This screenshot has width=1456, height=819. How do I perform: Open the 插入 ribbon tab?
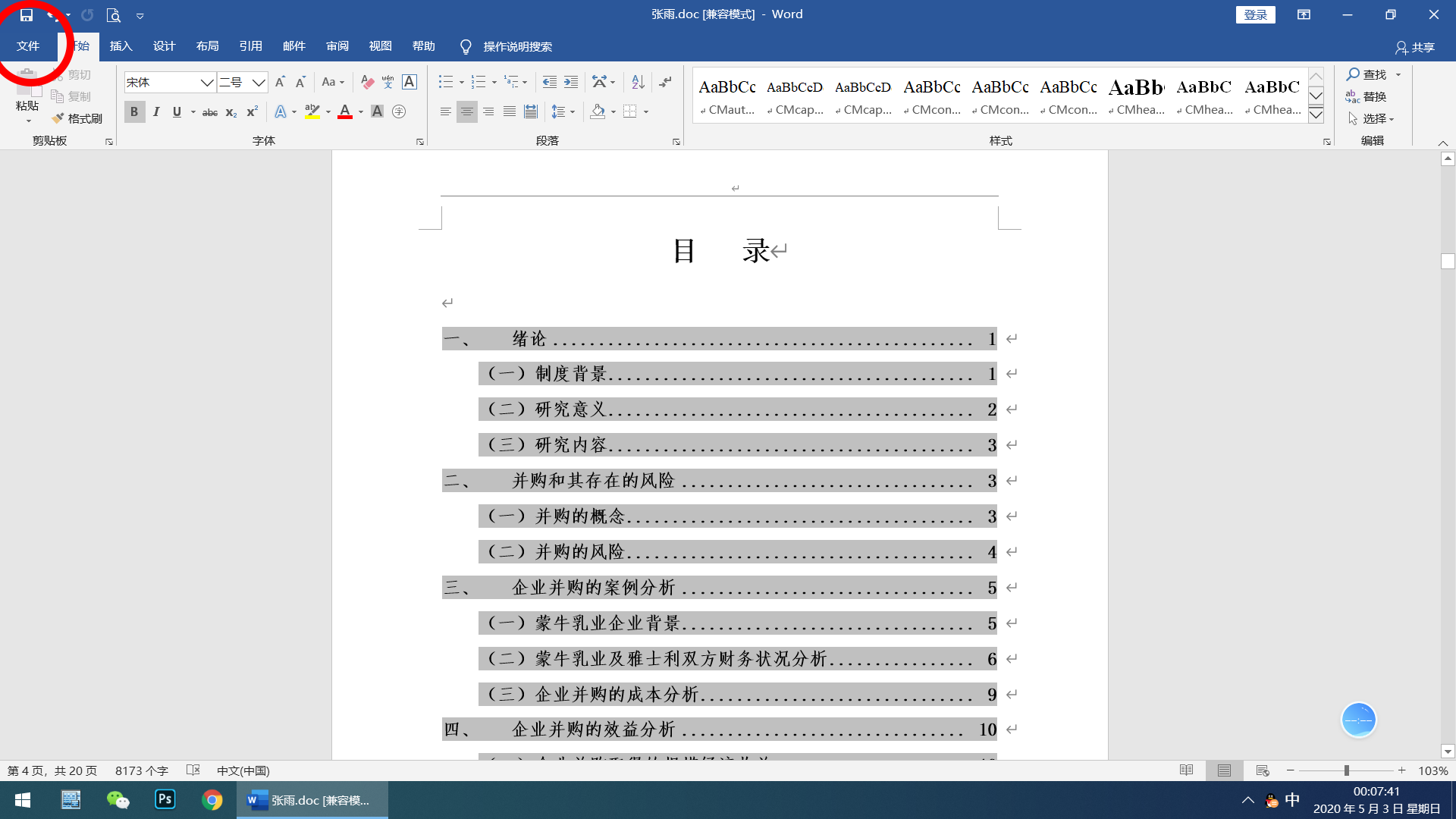(x=121, y=46)
